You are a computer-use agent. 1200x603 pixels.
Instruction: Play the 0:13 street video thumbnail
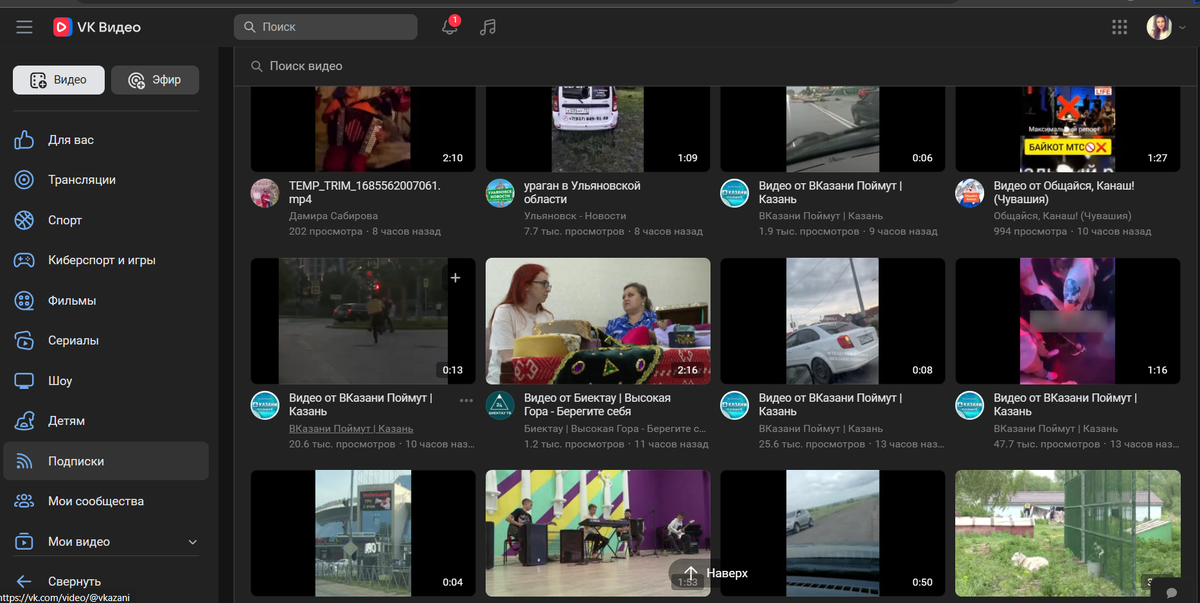363,321
